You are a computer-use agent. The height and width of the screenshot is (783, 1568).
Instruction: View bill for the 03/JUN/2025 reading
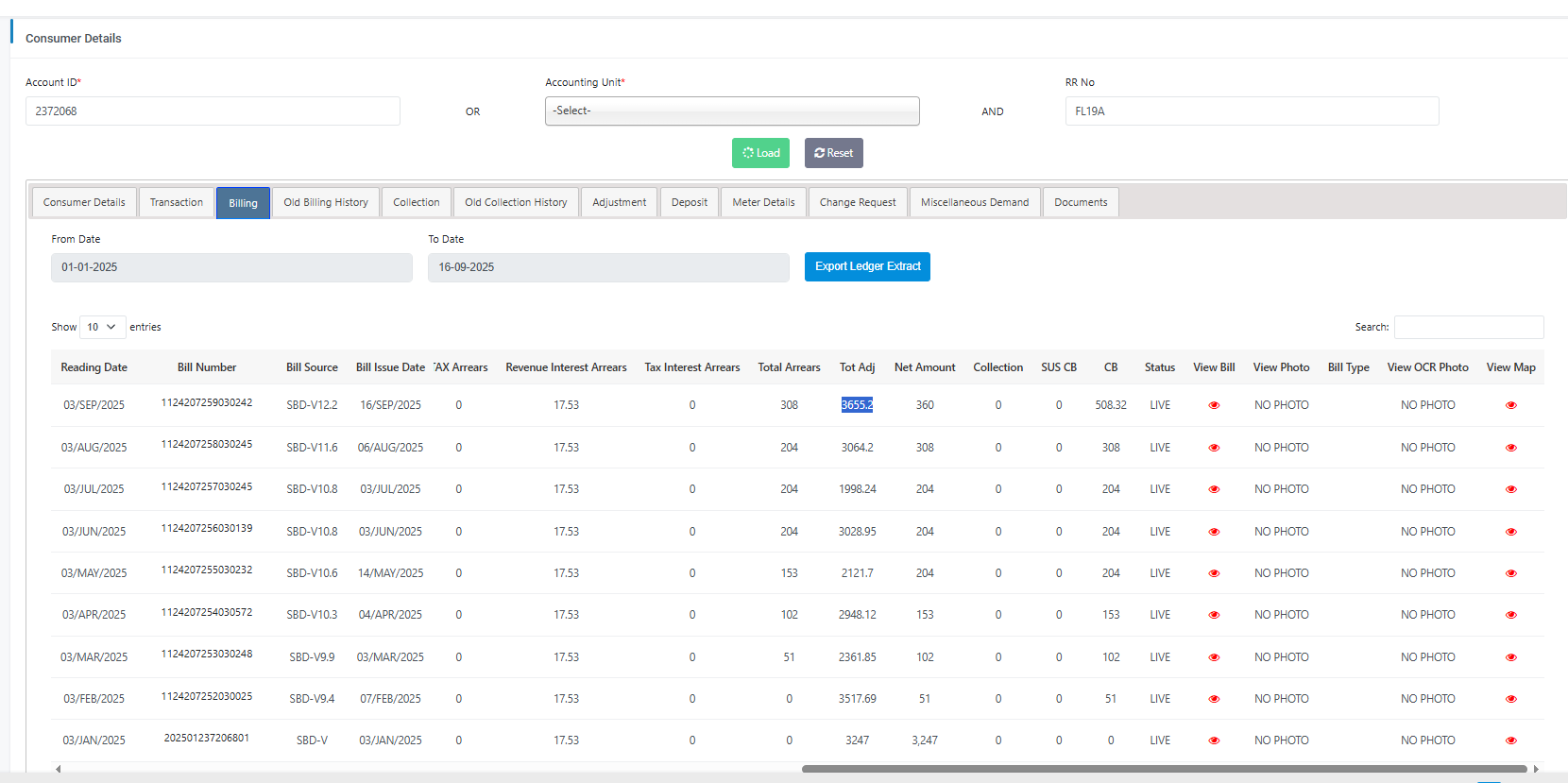click(1214, 532)
